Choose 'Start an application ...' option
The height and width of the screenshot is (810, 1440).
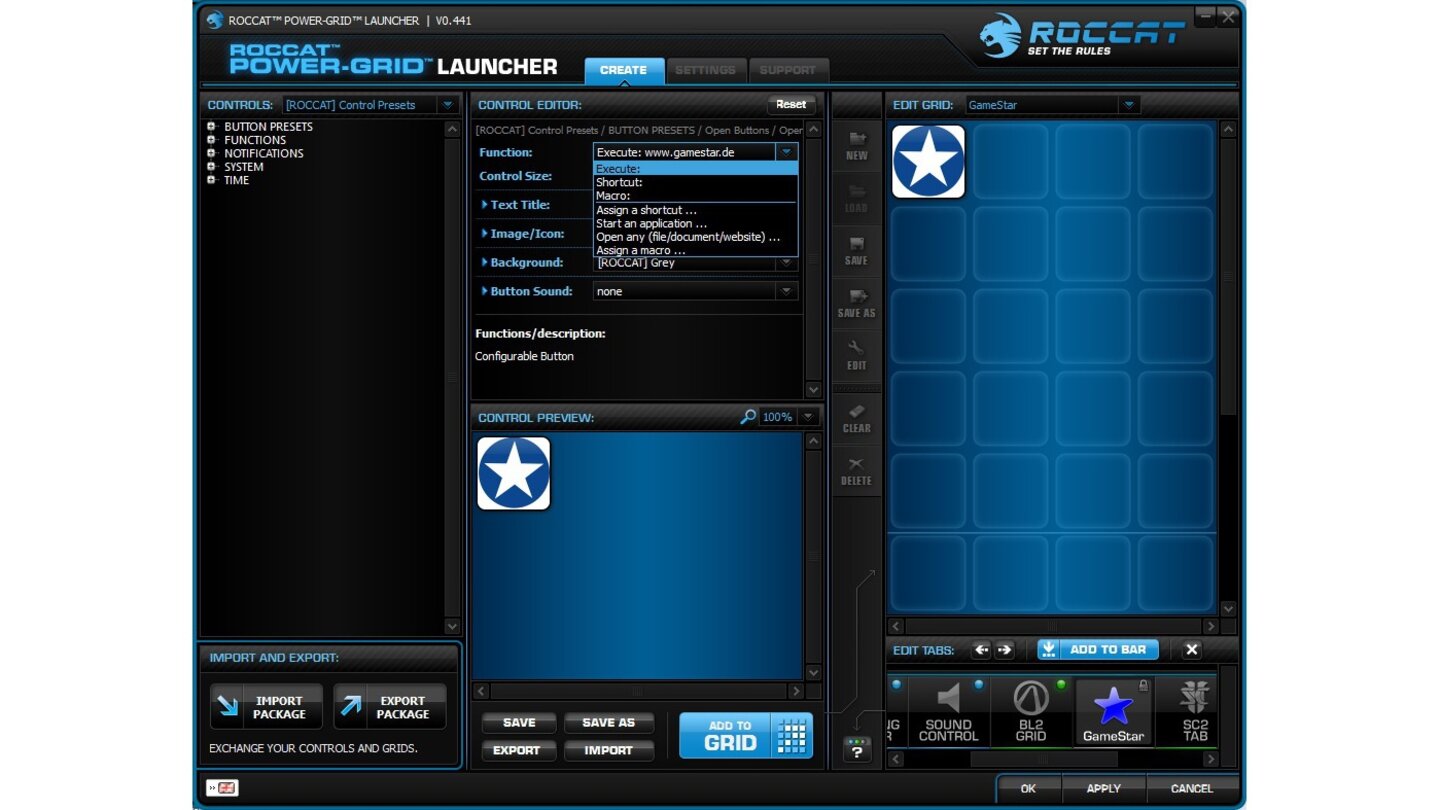[695, 224]
